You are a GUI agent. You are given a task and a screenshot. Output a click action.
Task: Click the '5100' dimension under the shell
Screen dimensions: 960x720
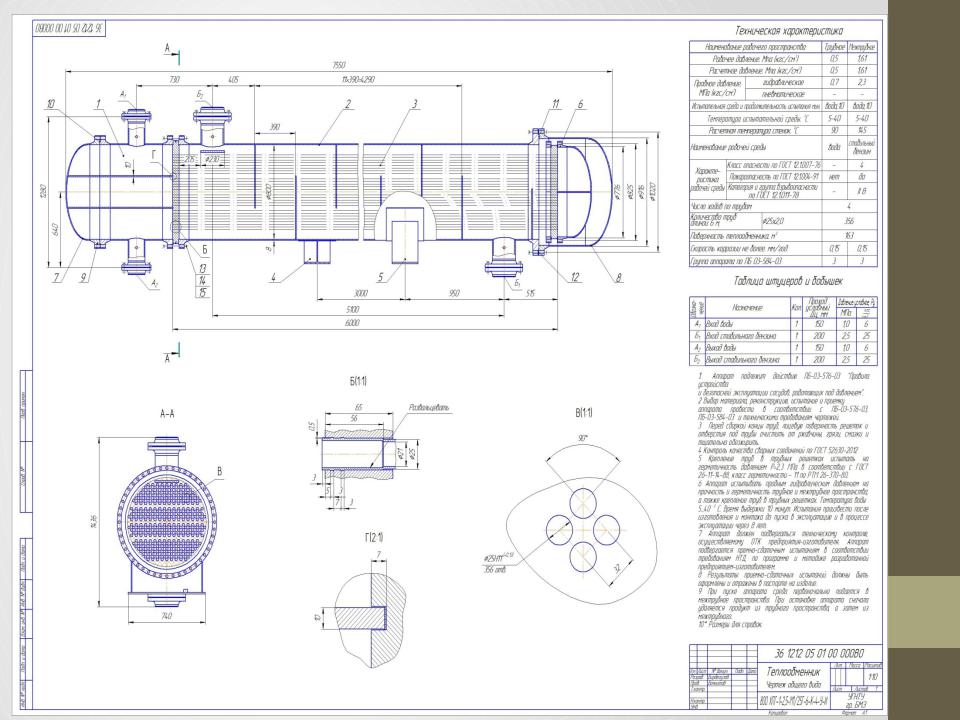(352, 309)
